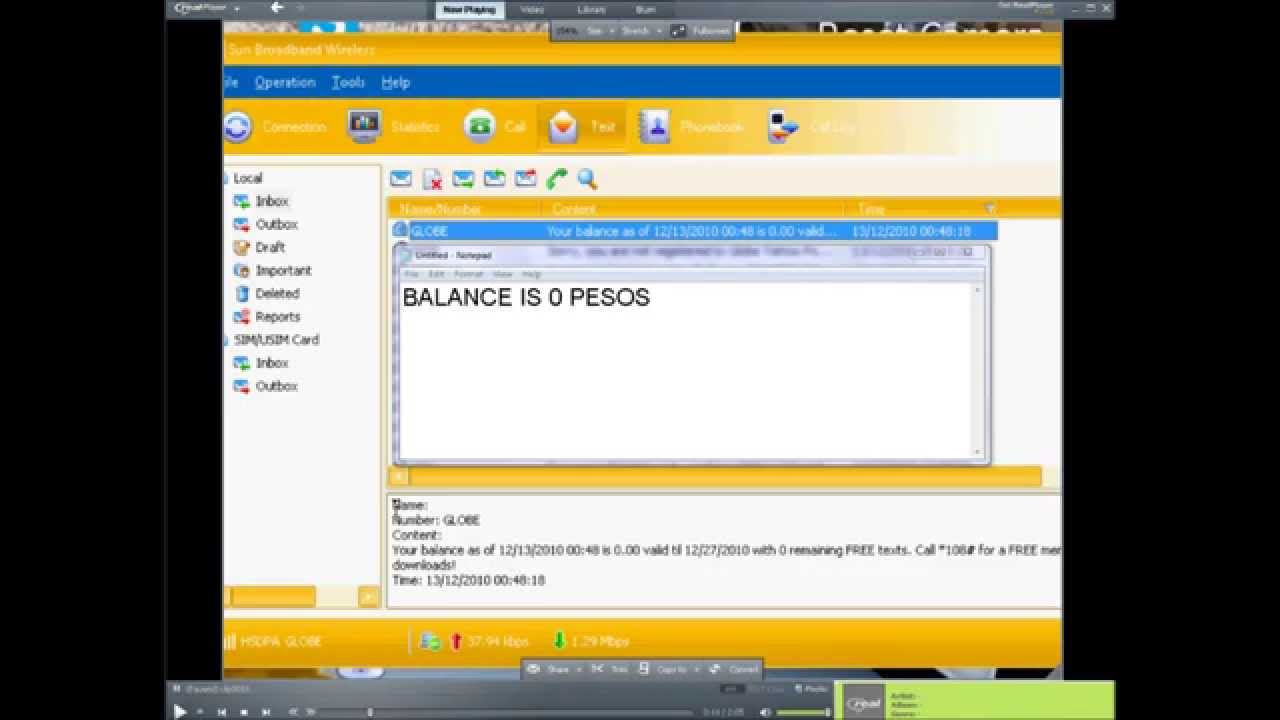Open the Tools menu
1280x720 pixels.
348,82
